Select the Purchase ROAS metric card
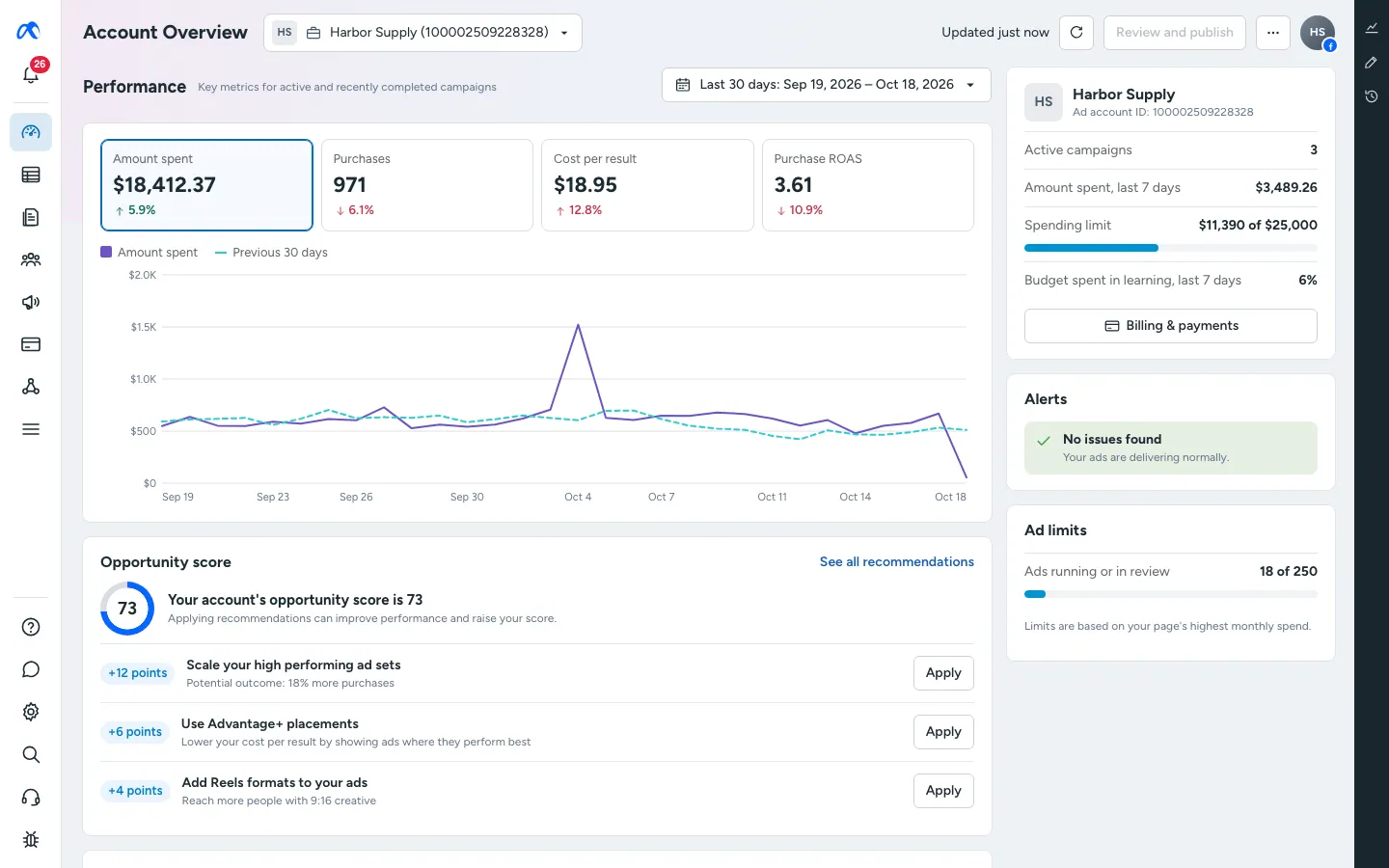The image size is (1389, 868). point(868,185)
